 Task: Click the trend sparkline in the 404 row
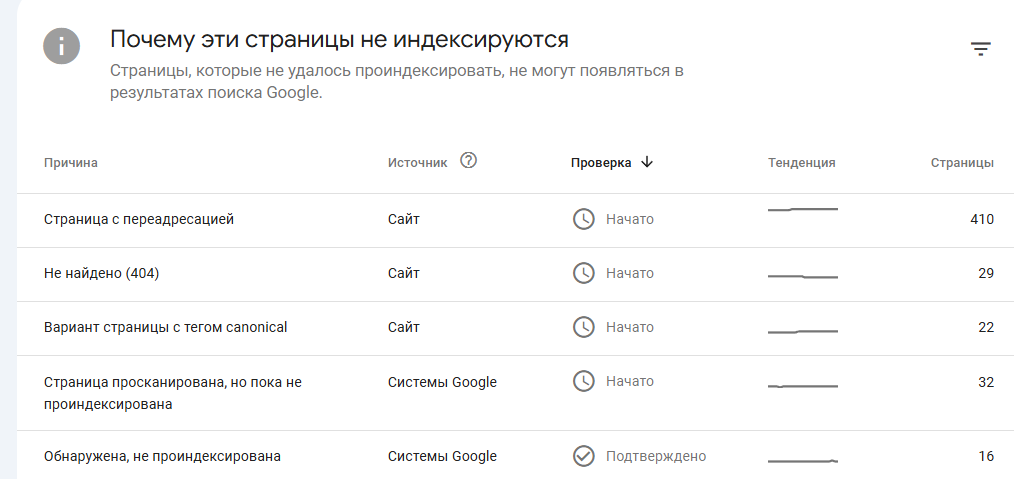803,276
